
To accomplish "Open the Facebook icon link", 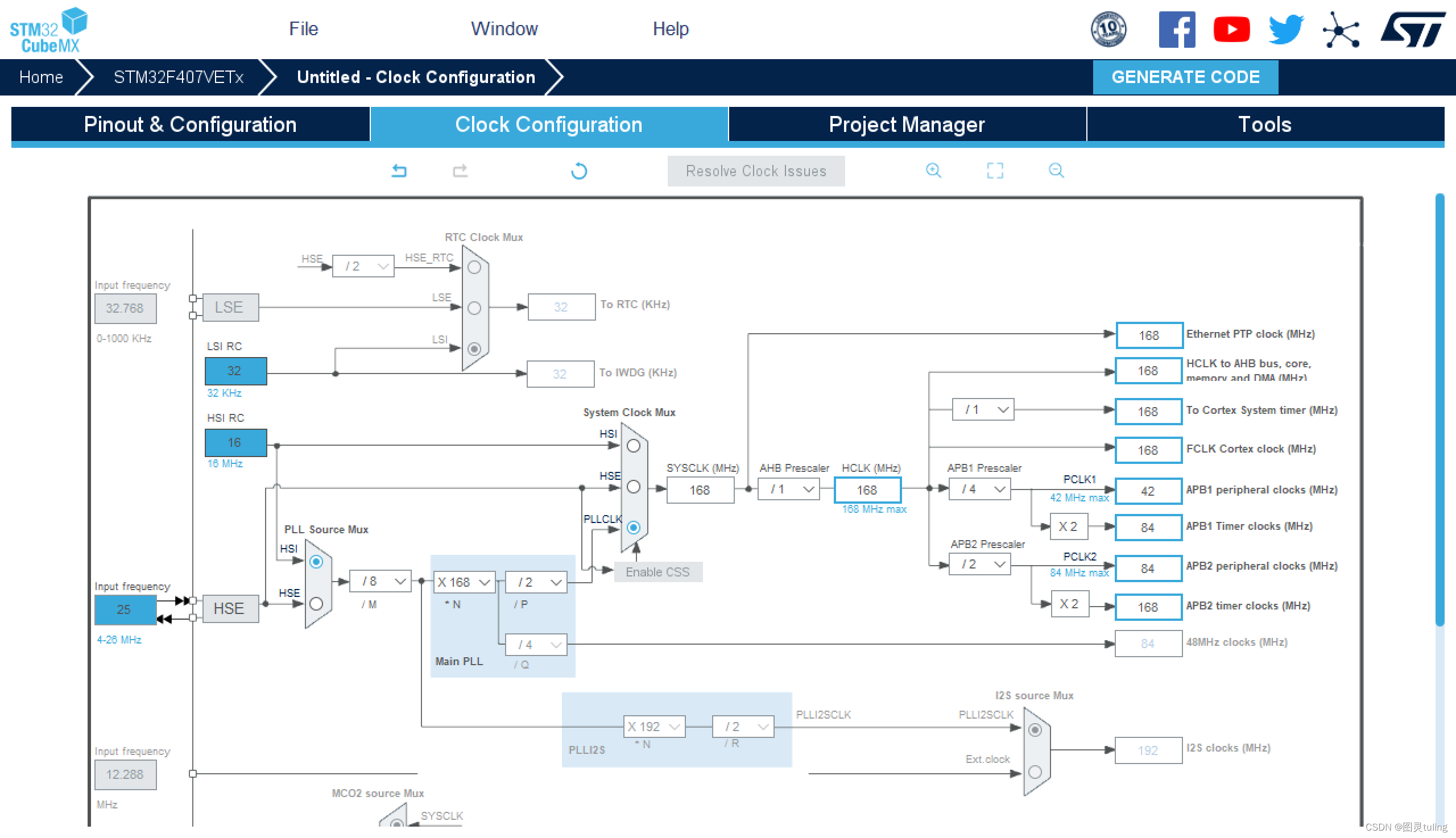I will click(x=1176, y=30).
